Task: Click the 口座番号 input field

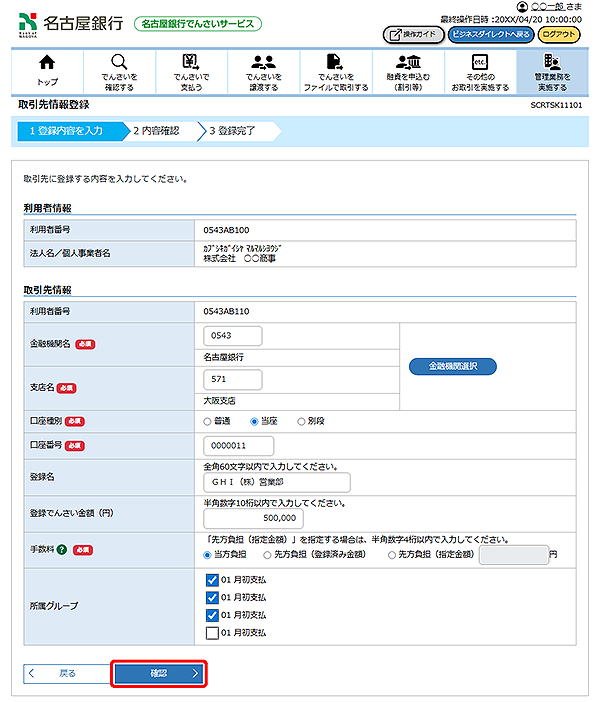Action: click(238, 446)
